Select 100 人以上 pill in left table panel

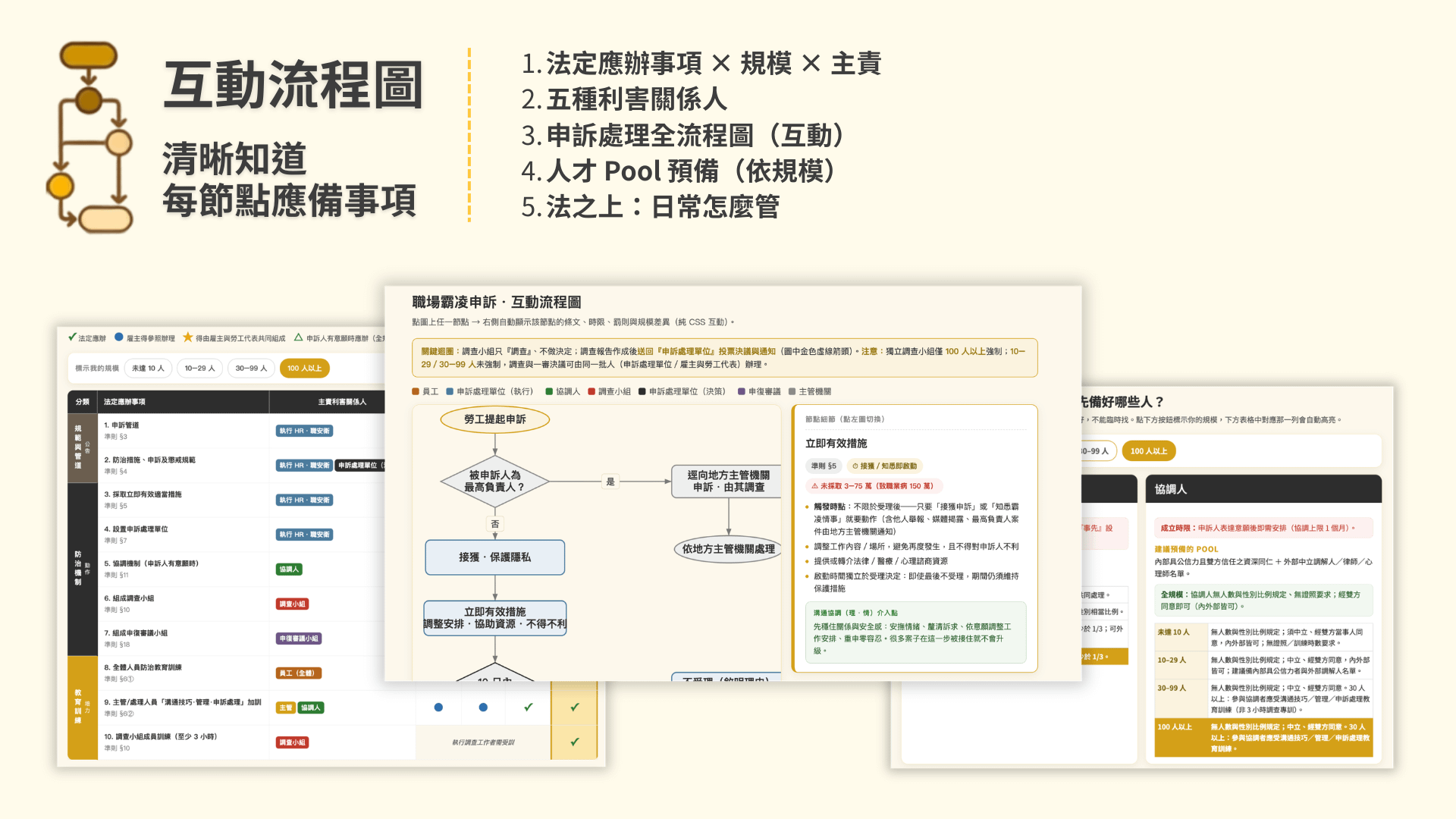tap(304, 369)
